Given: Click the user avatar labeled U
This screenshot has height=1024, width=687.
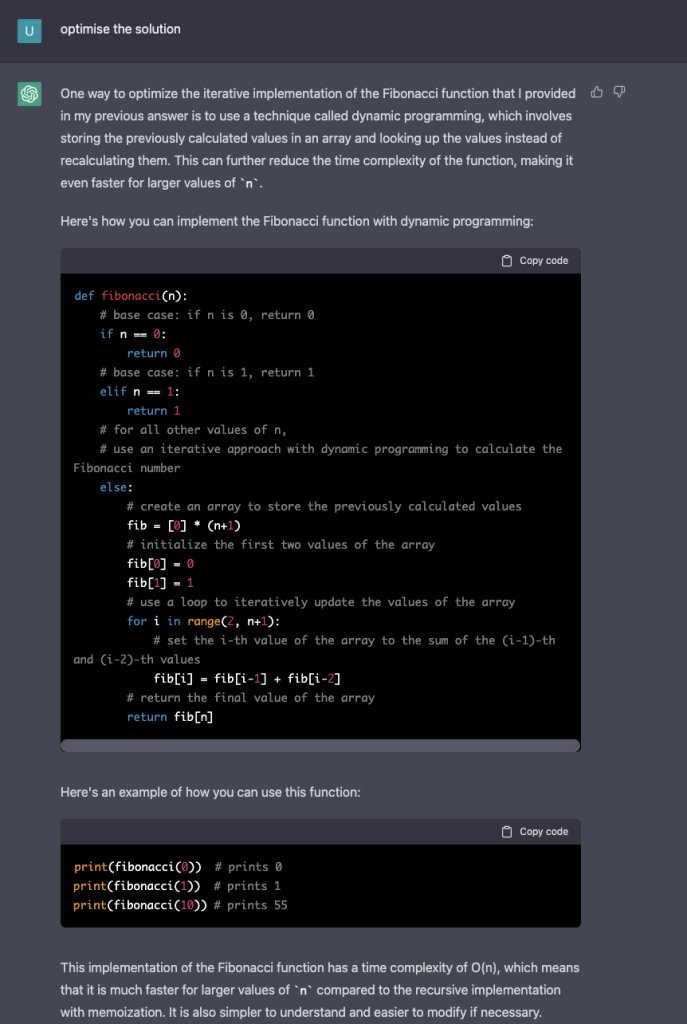Looking at the screenshot, I should point(30,30).
